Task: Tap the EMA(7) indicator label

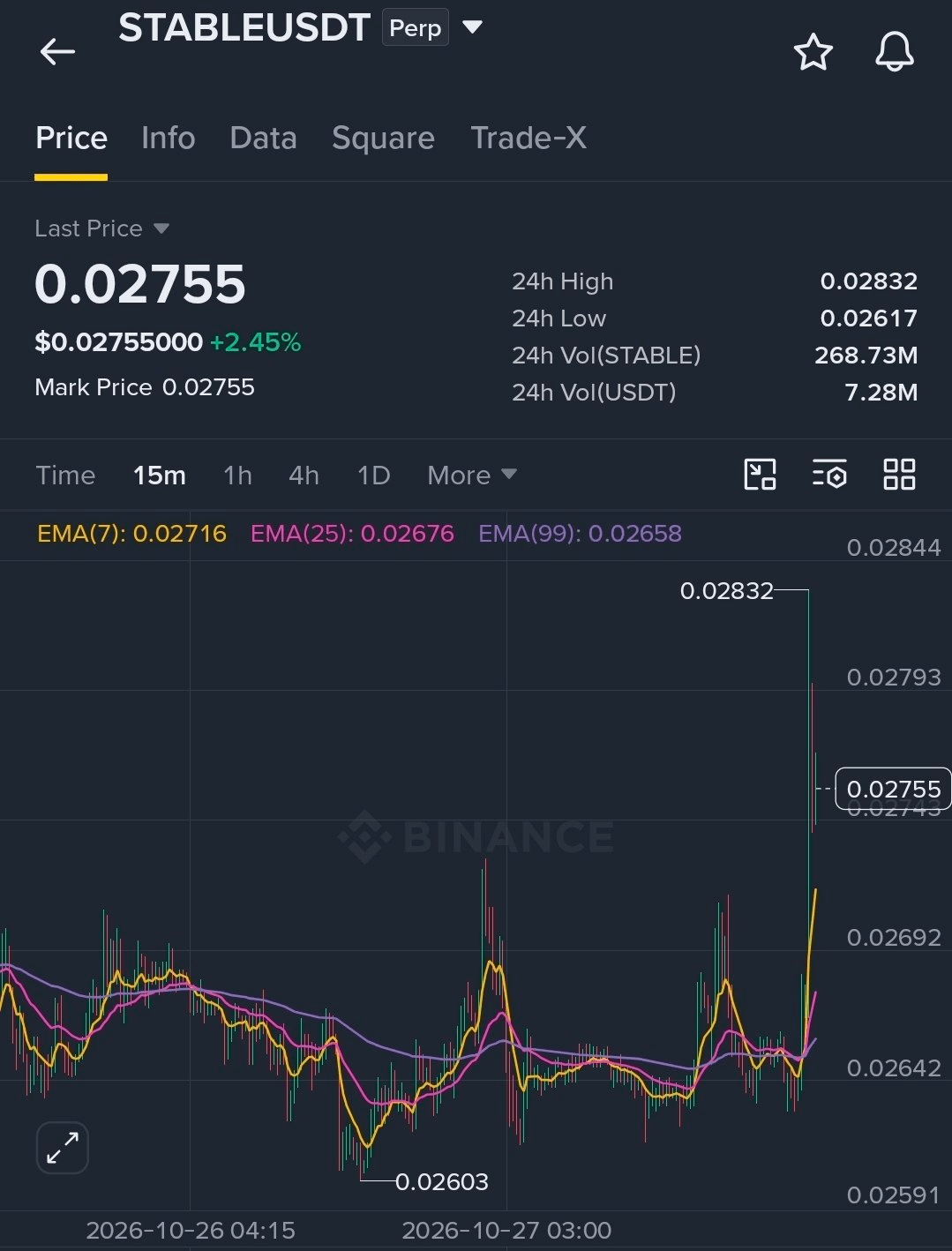Action: (131, 534)
